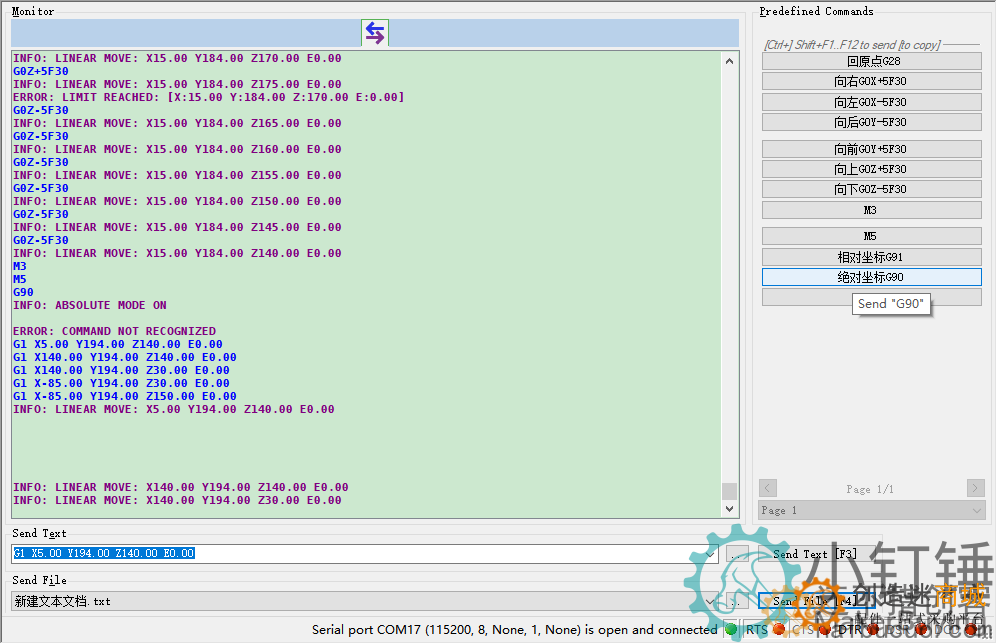Viewport: 997px width, 644px height.
Task: Send relative coordinates 相对坐标G91
Action: 872,257
